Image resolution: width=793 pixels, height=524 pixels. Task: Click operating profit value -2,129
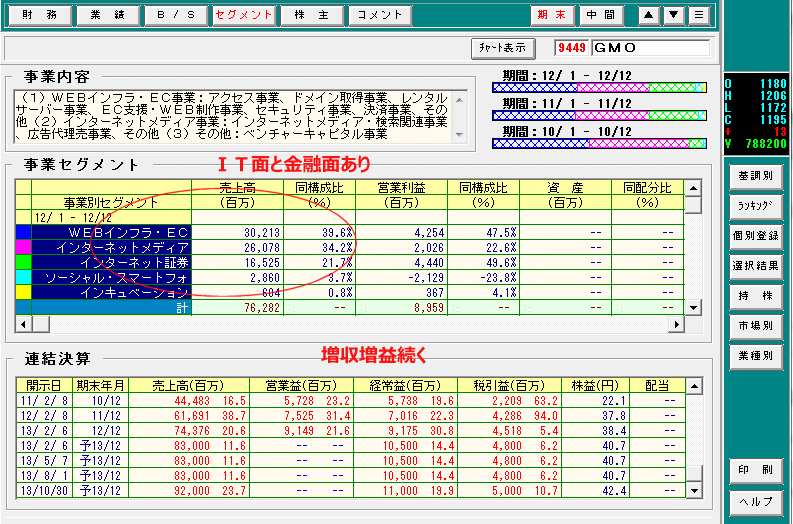coord(425,278)
